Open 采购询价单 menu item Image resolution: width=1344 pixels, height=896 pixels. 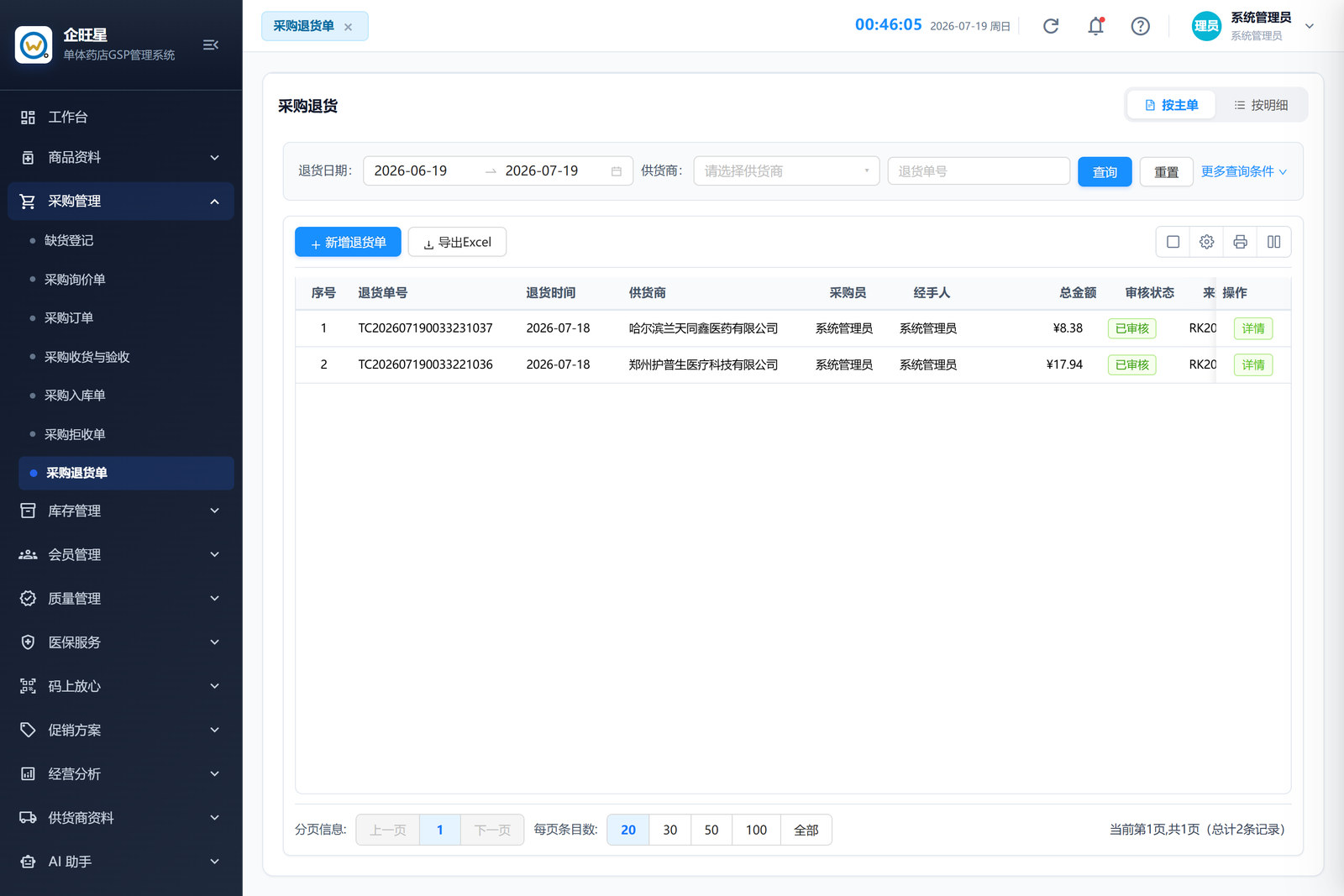75,280
